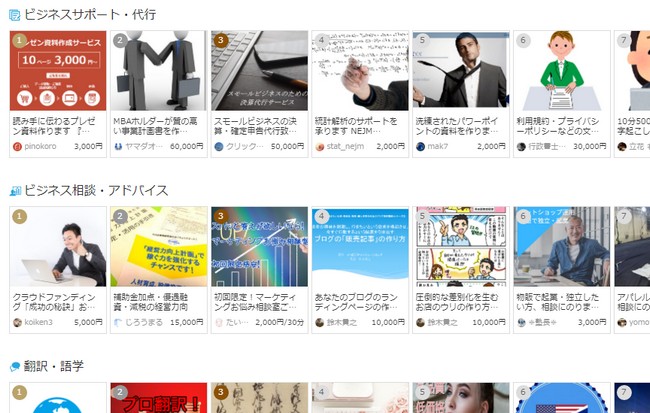Open the handshake businessmen thumbnail

158,70
